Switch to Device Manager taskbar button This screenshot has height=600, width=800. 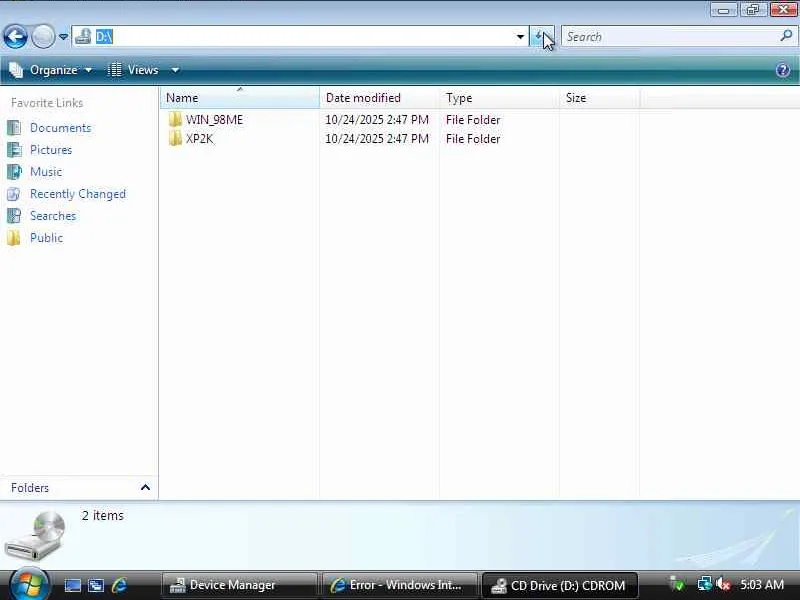[239, 585]
